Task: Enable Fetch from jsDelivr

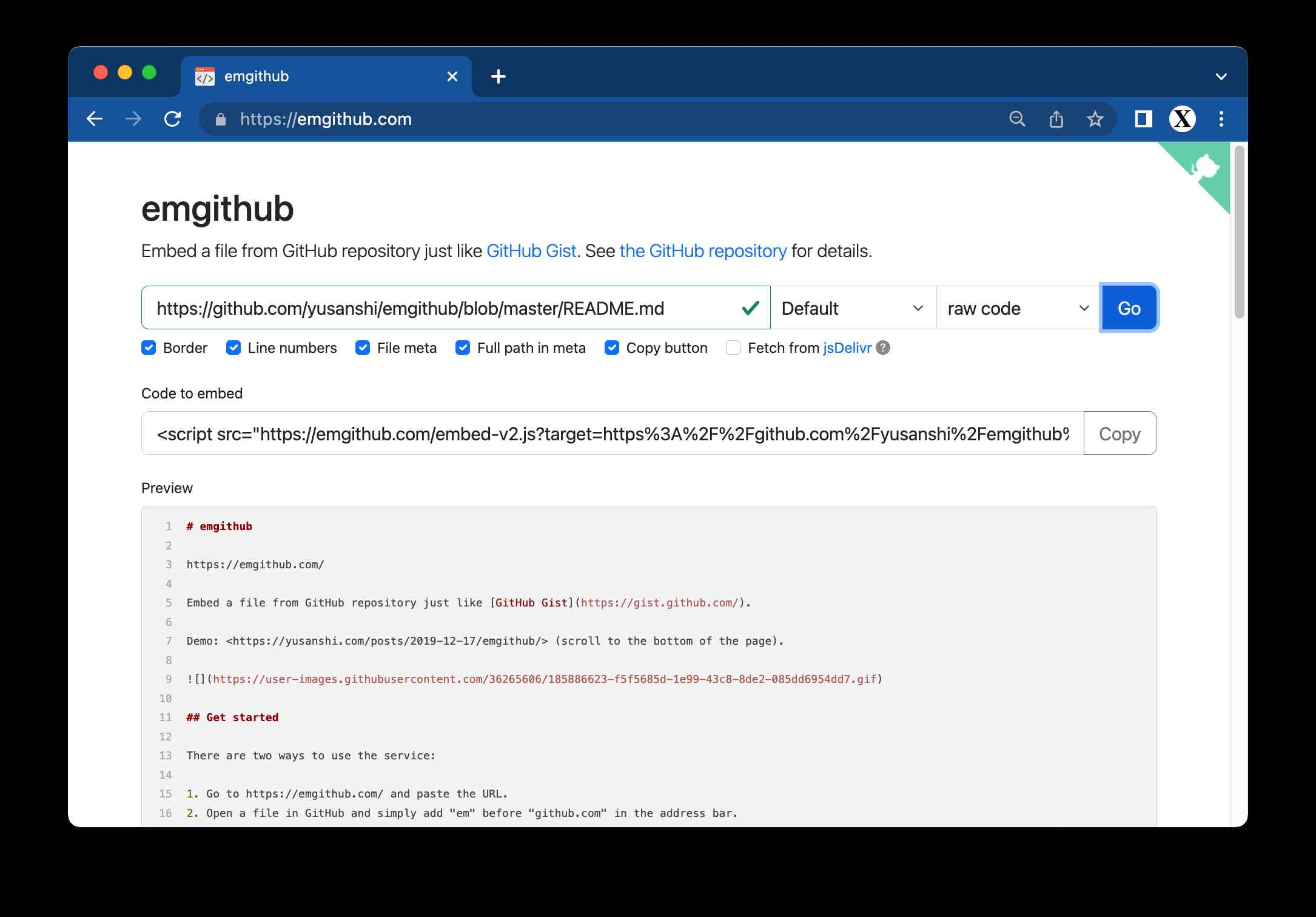Action: click(733, 348)
